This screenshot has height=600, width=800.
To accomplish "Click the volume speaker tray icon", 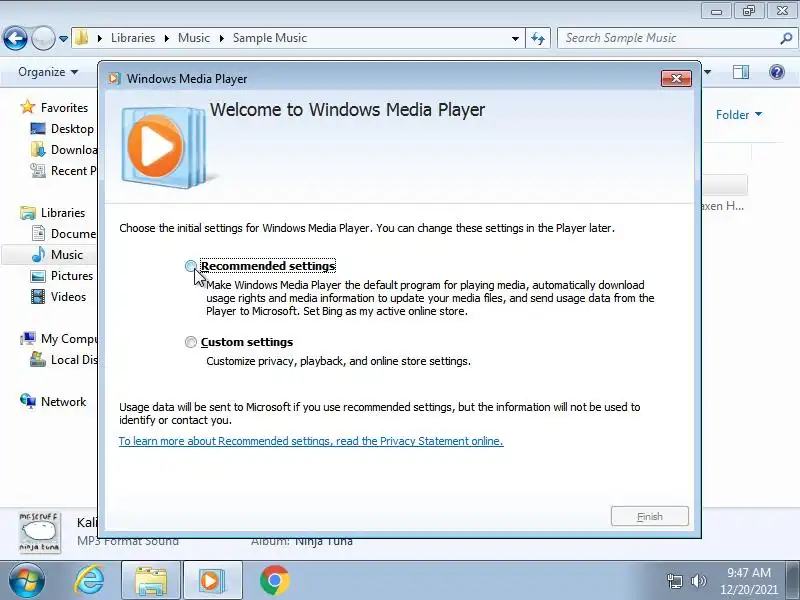I will pyautogui.click(x=698, y=581).
